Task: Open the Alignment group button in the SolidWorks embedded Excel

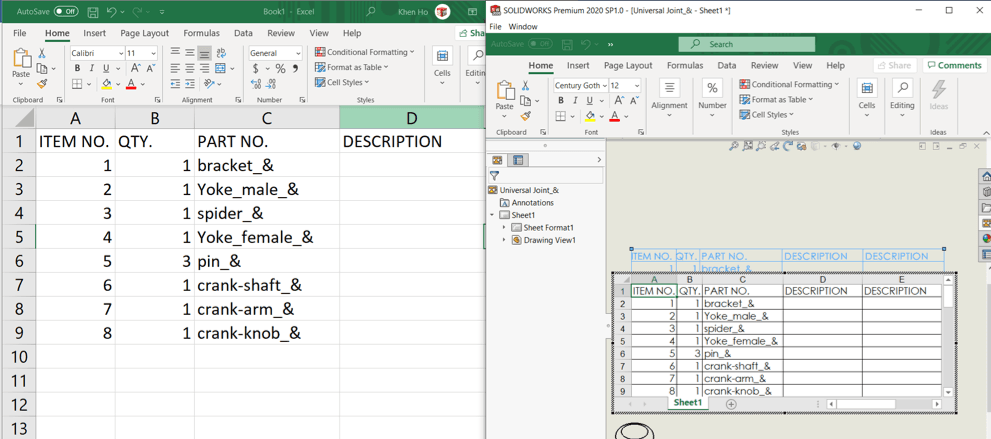Action: 669,97
